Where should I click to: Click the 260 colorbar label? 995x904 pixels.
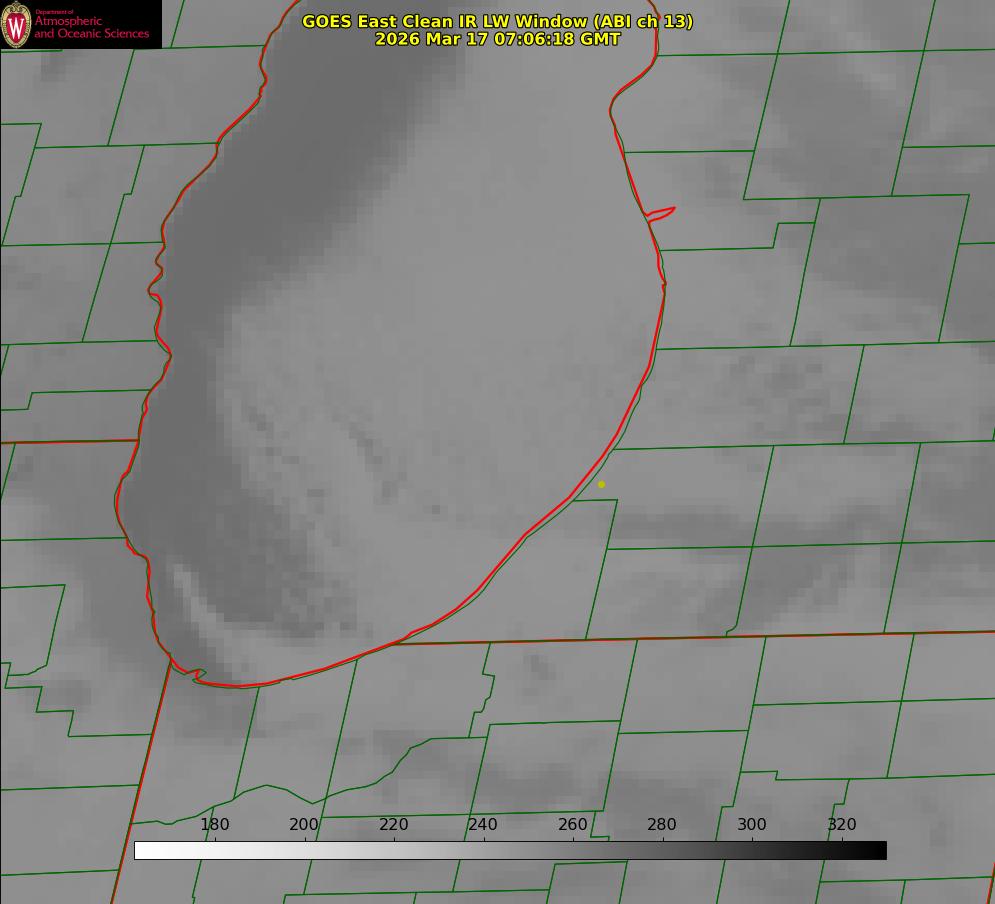[572, 824]
